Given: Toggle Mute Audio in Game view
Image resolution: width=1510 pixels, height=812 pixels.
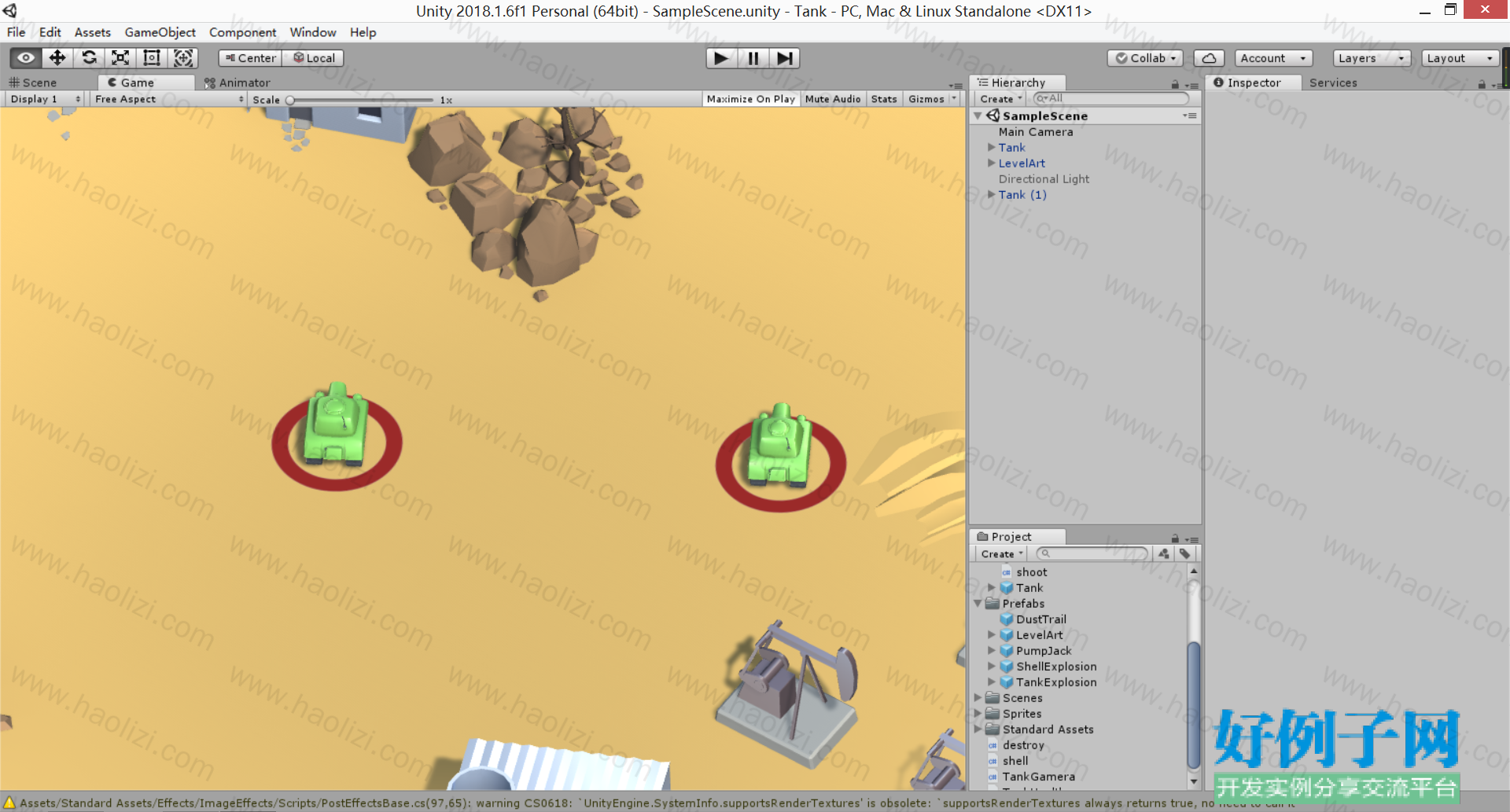Looking at the screenshot, I should (833, 99).
